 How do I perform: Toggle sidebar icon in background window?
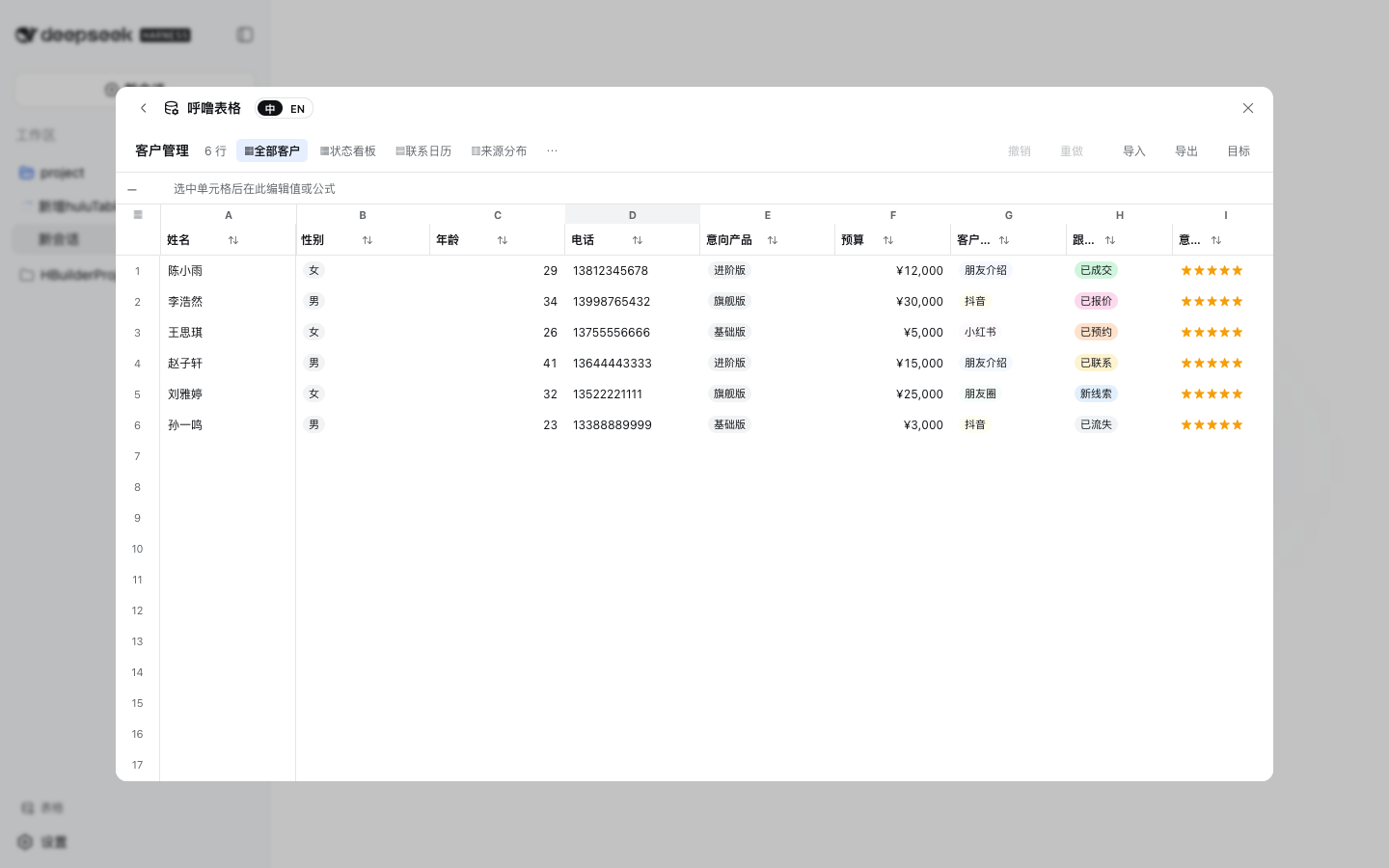click(x=245, y=35)
